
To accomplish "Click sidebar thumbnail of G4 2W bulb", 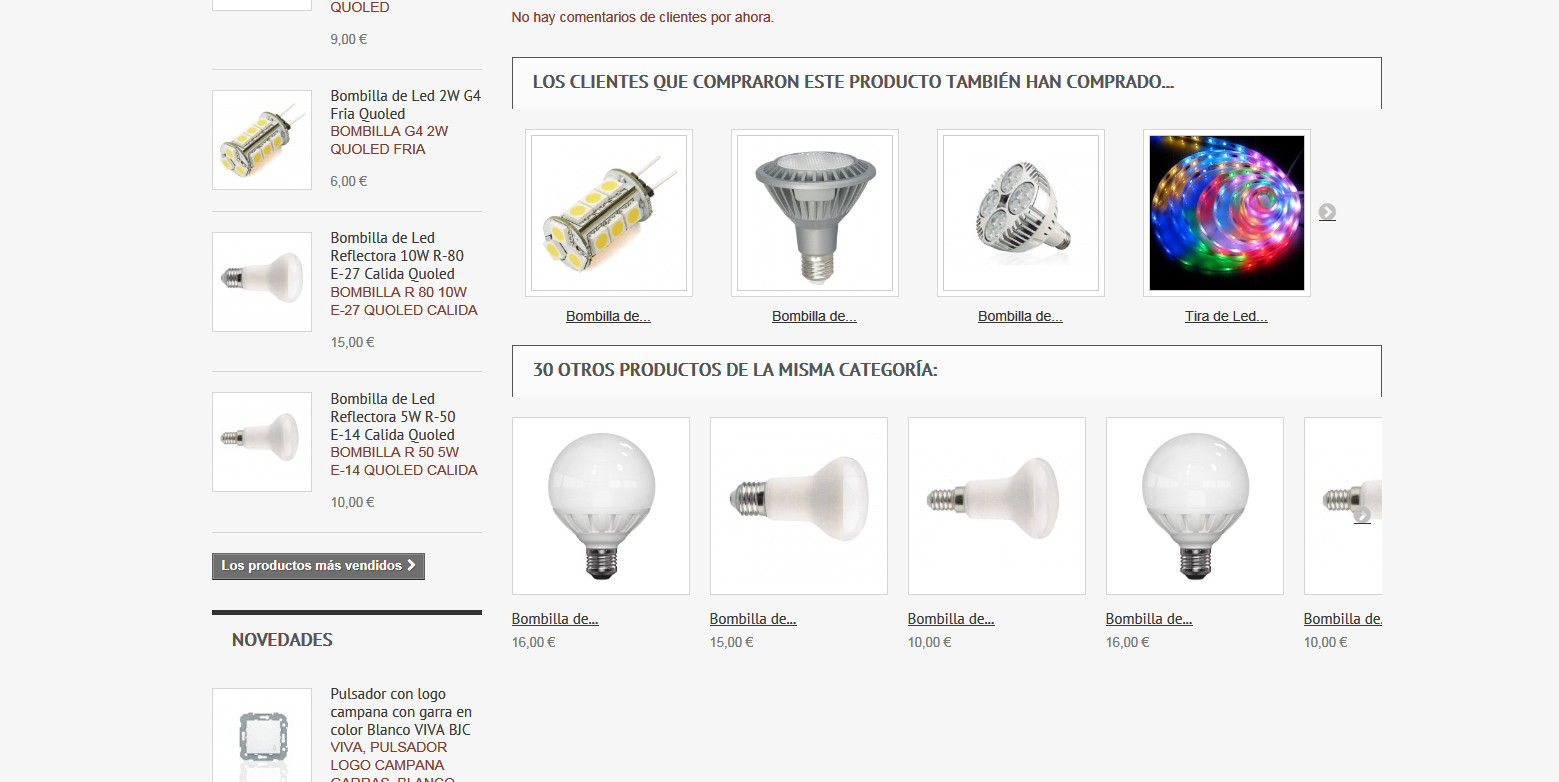I will (x=262, y=140).
